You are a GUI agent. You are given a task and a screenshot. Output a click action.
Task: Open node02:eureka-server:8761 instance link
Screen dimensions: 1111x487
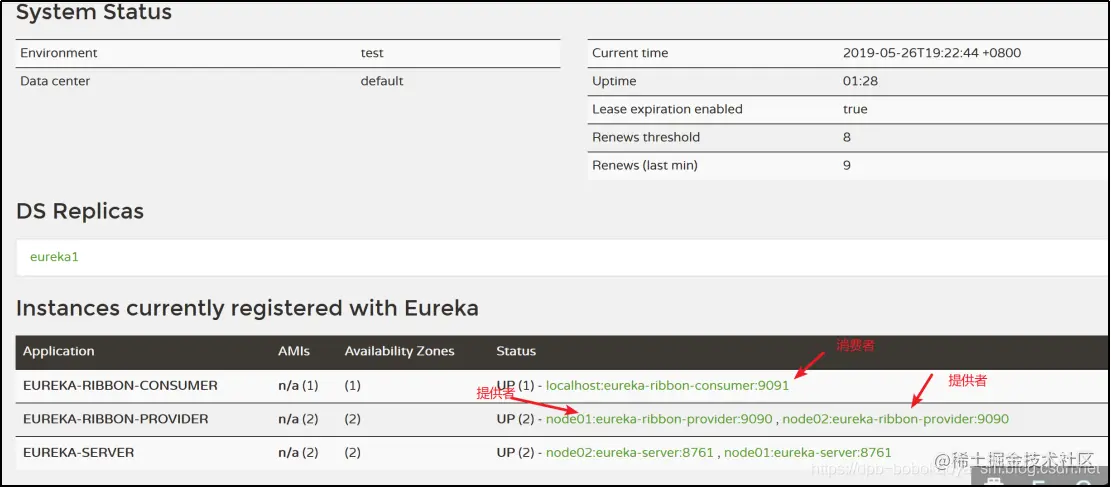630,452
